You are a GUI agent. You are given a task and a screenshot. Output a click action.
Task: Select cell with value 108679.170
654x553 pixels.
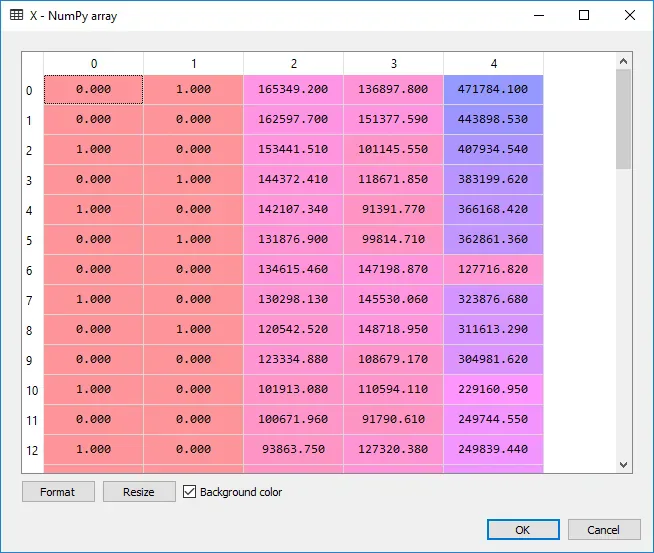394,360
